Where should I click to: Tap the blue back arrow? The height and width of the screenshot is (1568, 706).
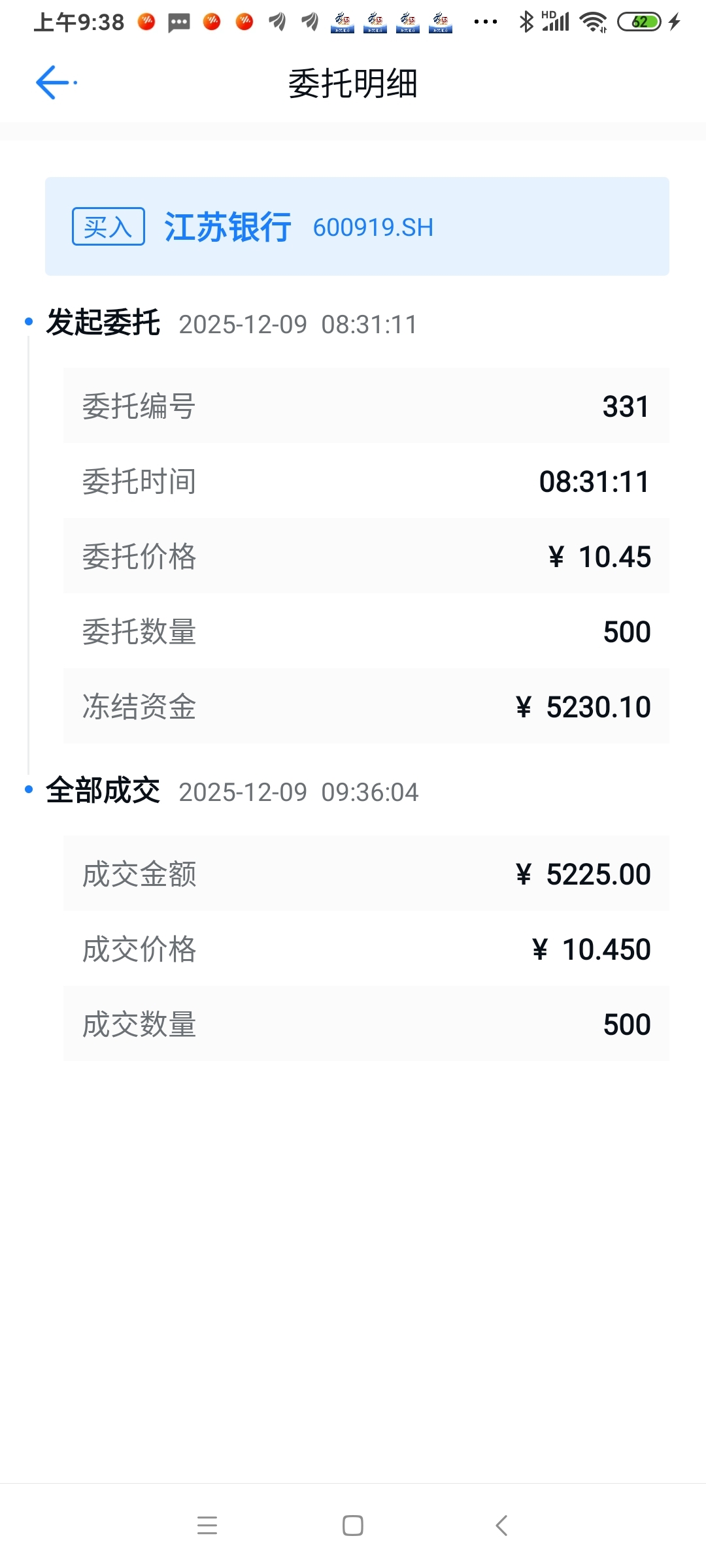point(54,83)
